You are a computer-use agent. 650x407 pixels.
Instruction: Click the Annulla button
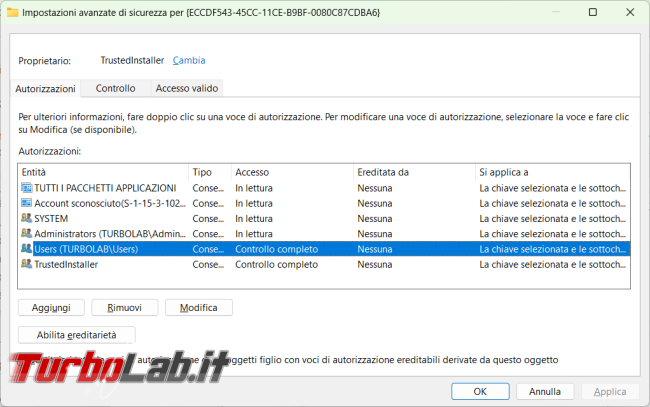[x=545, y=392]
